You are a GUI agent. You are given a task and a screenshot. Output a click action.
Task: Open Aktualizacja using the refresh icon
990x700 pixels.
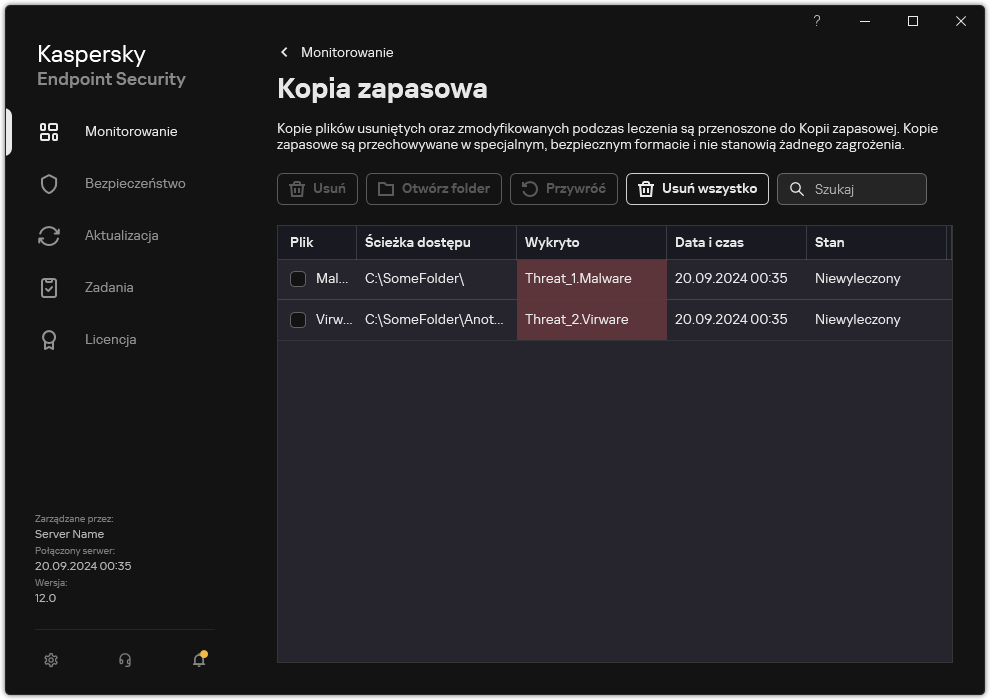click(48, 235)
